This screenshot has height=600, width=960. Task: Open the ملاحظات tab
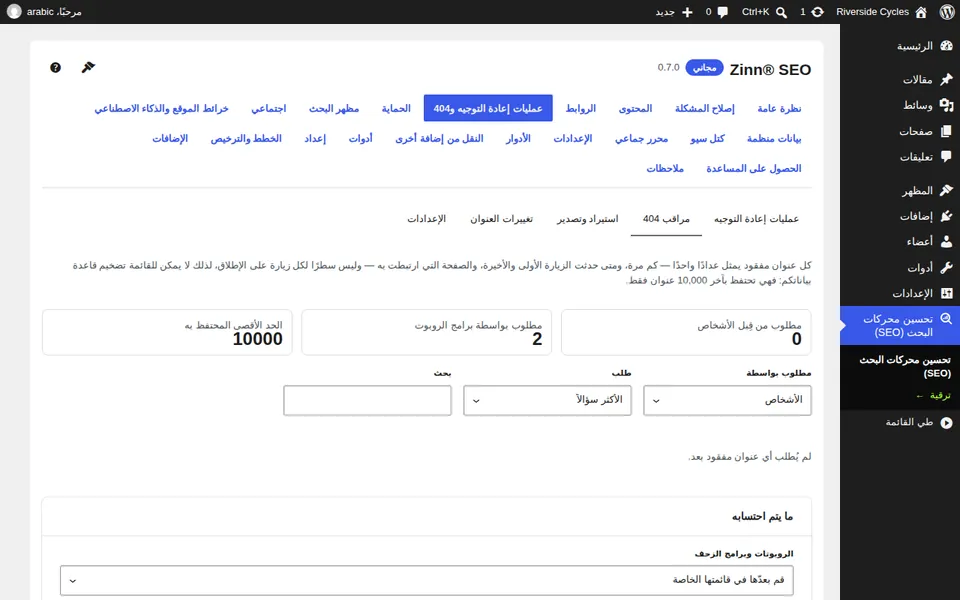tap(665, 168)
